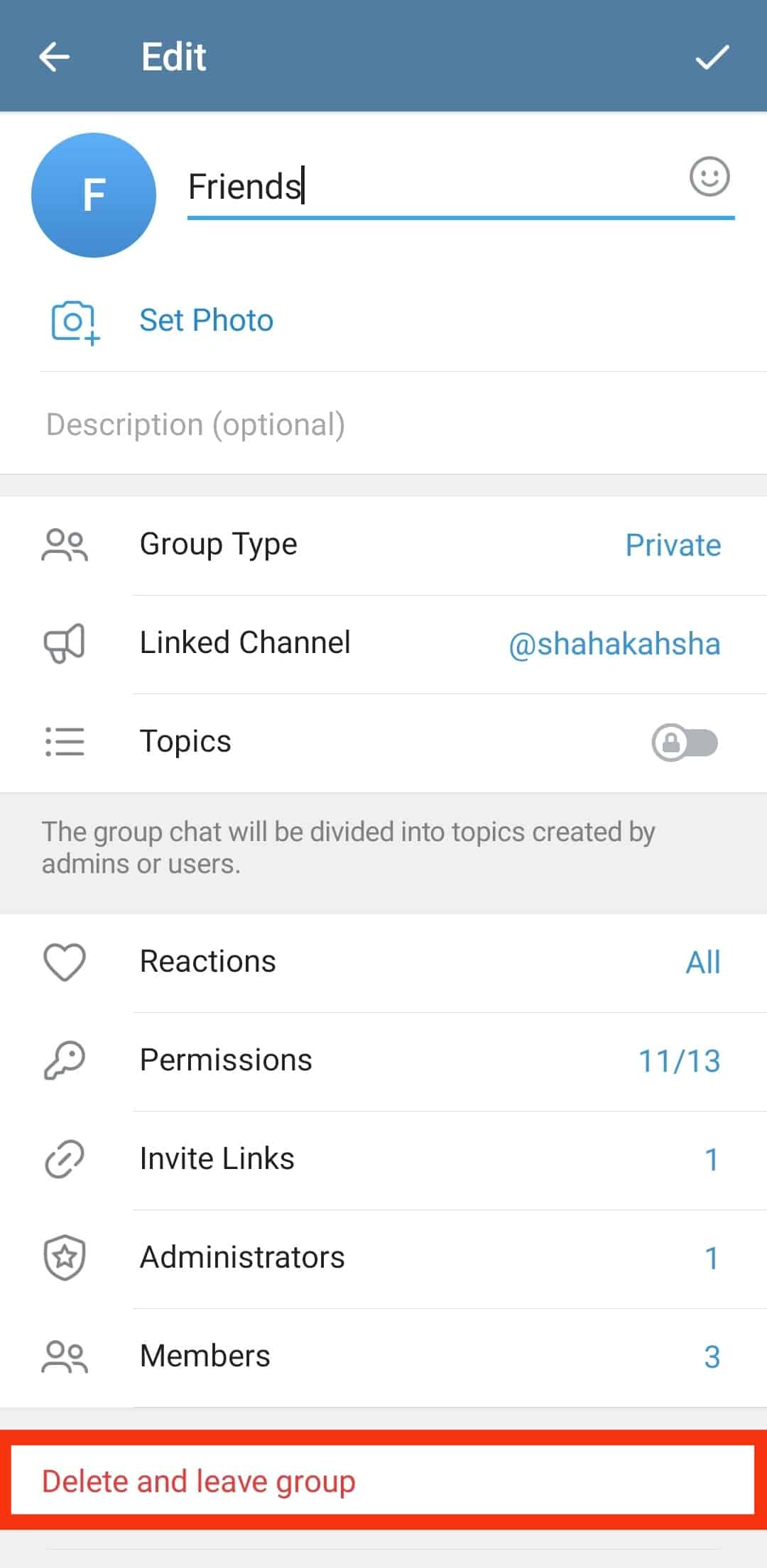Open emoji picker smiley icon

click(709, 176)
